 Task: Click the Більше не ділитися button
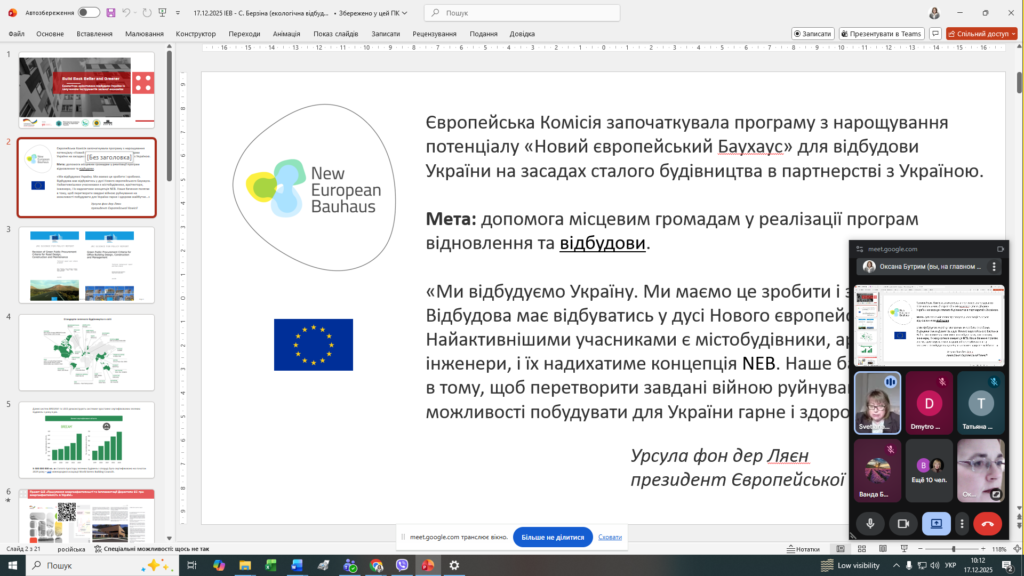coord(551,537)
